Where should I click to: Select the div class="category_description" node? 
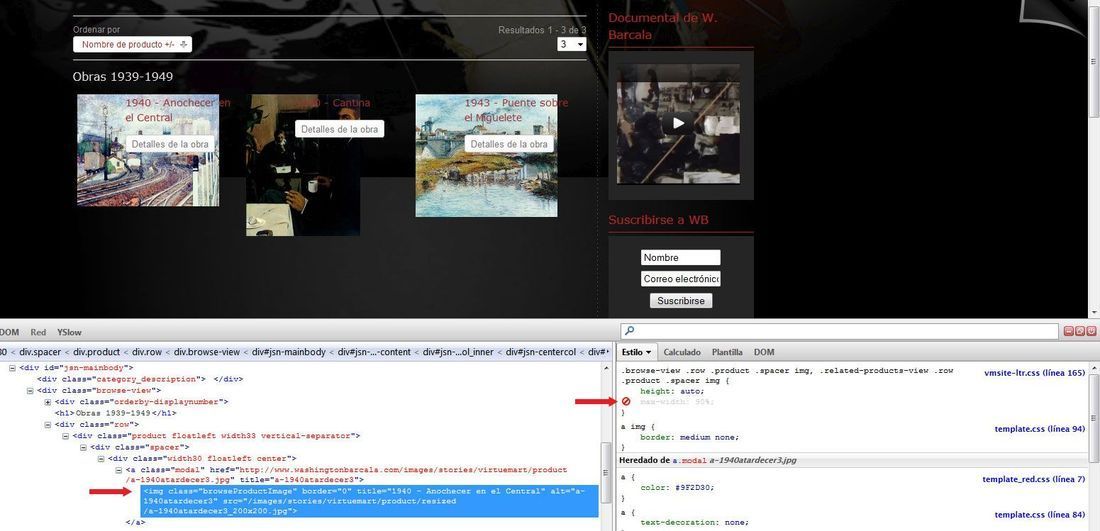(140, 379)
